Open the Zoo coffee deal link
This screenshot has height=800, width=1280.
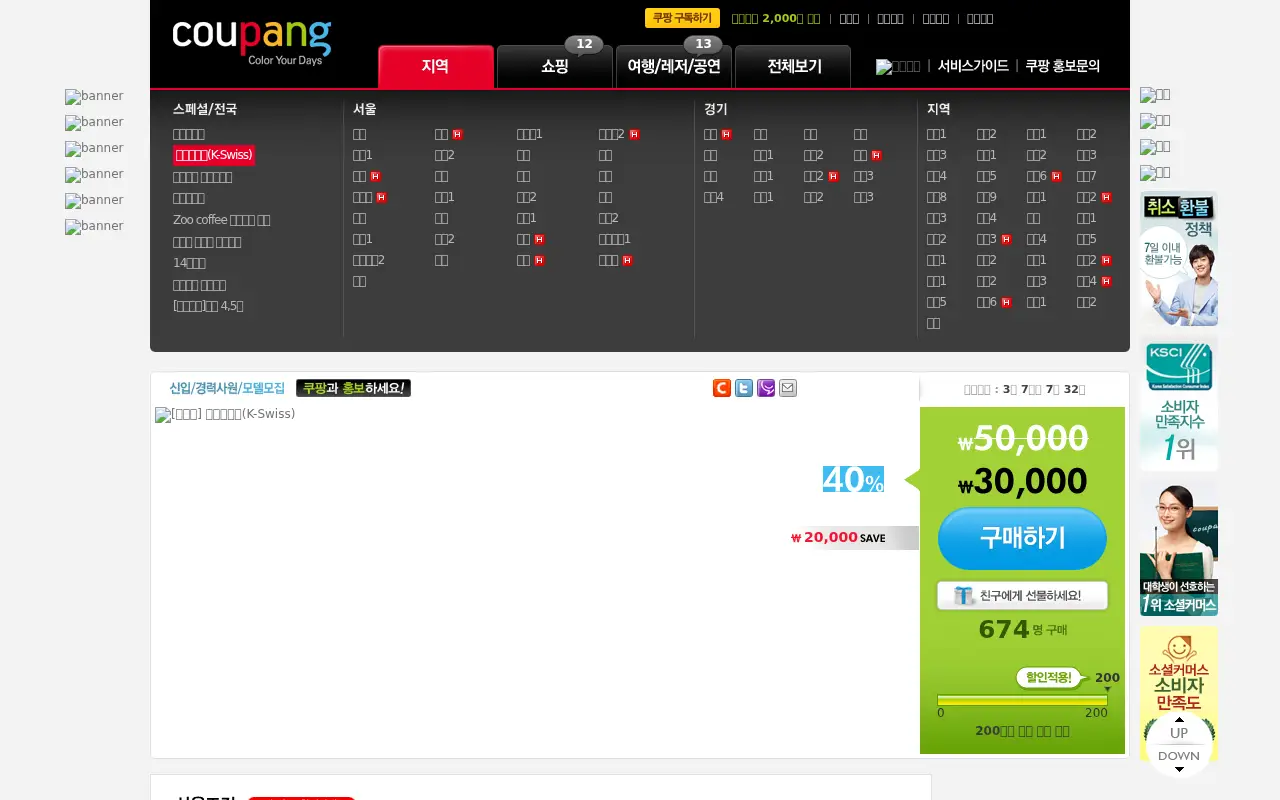pyautogui.click(x=221, y=220)
